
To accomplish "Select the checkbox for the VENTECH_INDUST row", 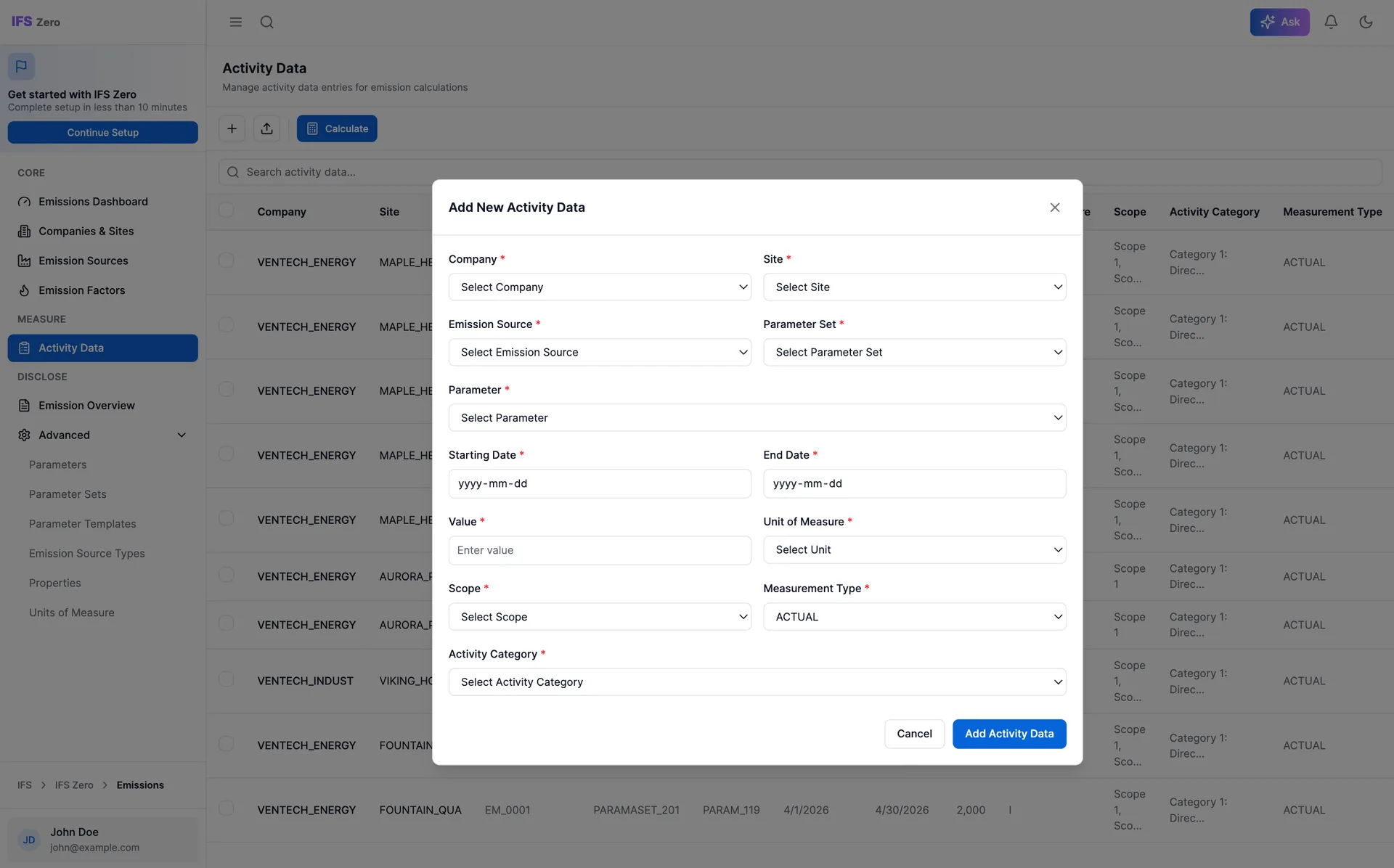I will (x=227, y=679).
